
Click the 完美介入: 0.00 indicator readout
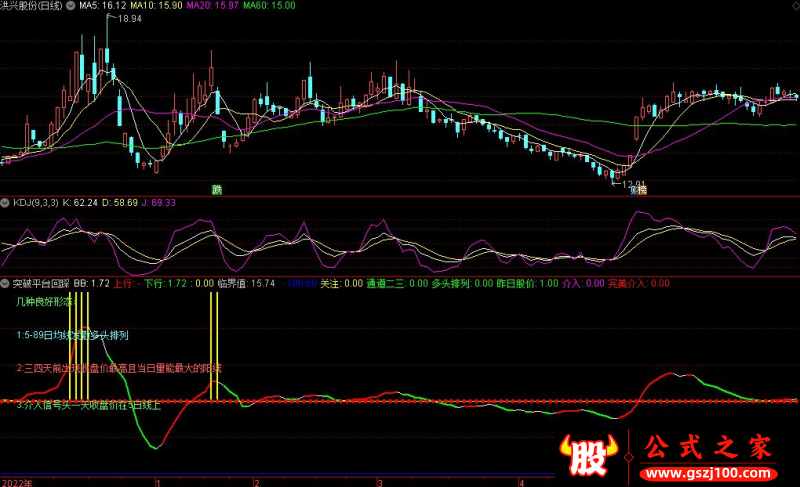click(639, 284)
